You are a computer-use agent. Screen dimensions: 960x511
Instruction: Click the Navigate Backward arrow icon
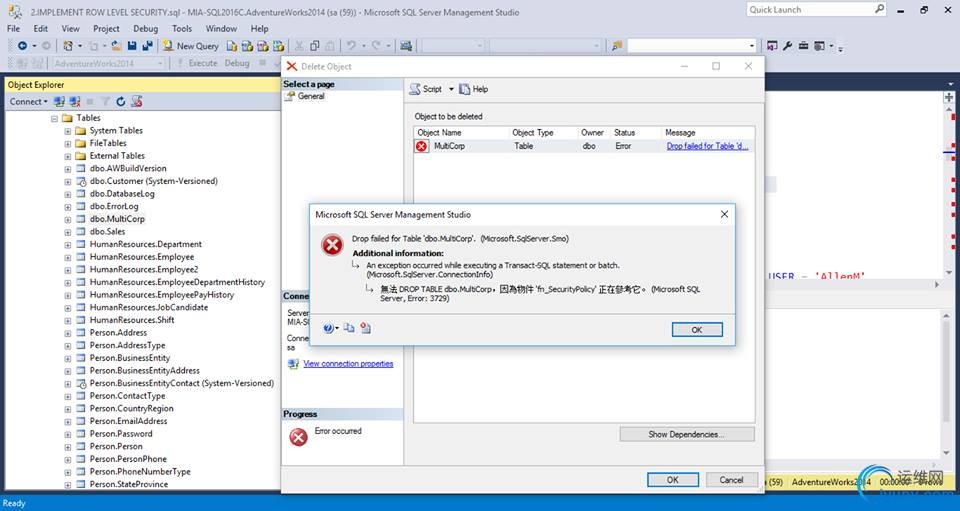coord(23,46)
